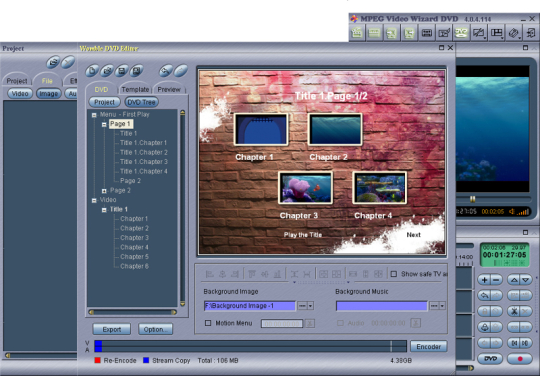Click the up triangle button on control pad
540x376 pixels.
(514, 280)
